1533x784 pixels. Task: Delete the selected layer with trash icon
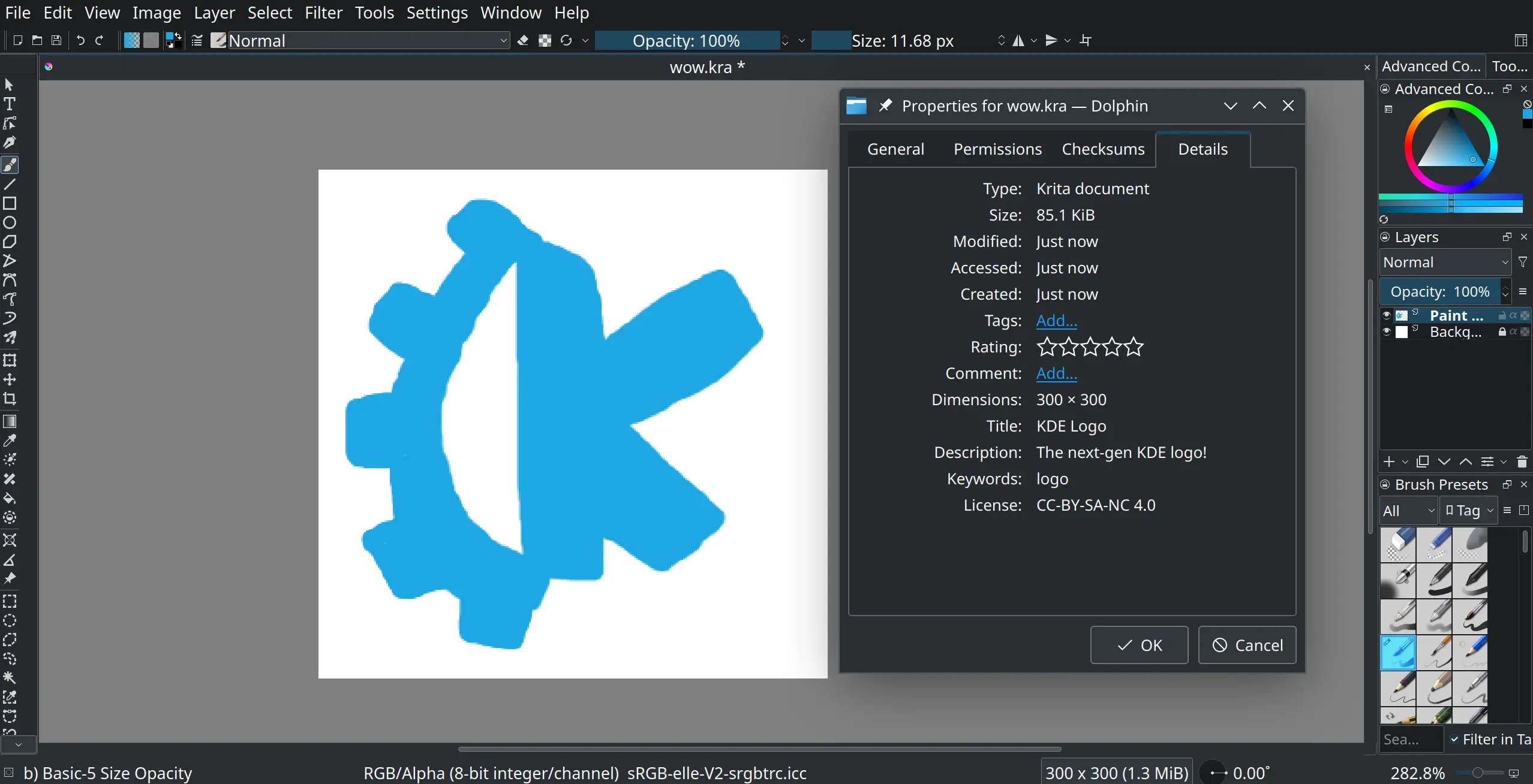click(x=1522, y=462)
